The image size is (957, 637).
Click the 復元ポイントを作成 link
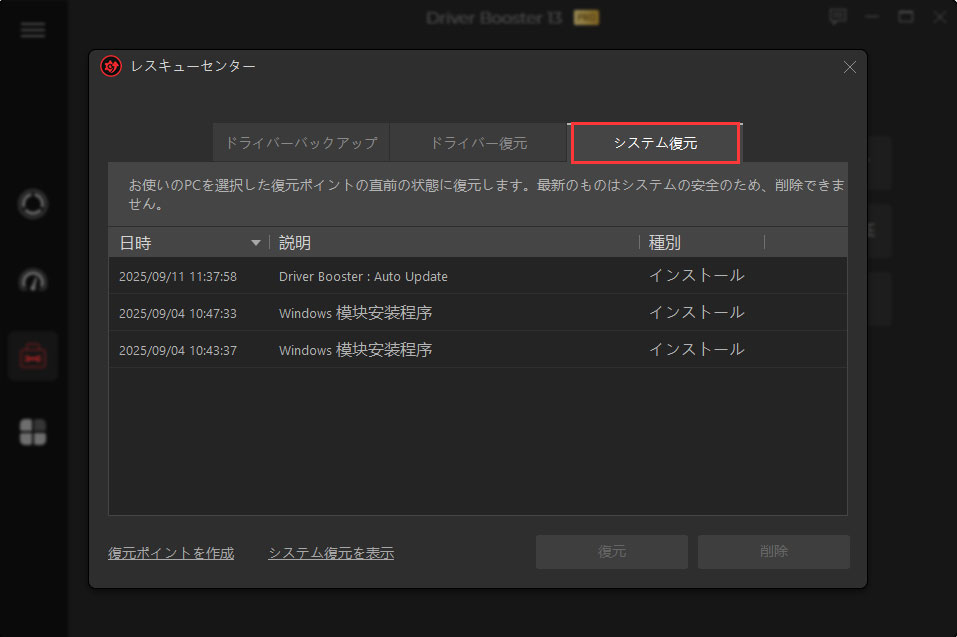click(x=171, y=553)
